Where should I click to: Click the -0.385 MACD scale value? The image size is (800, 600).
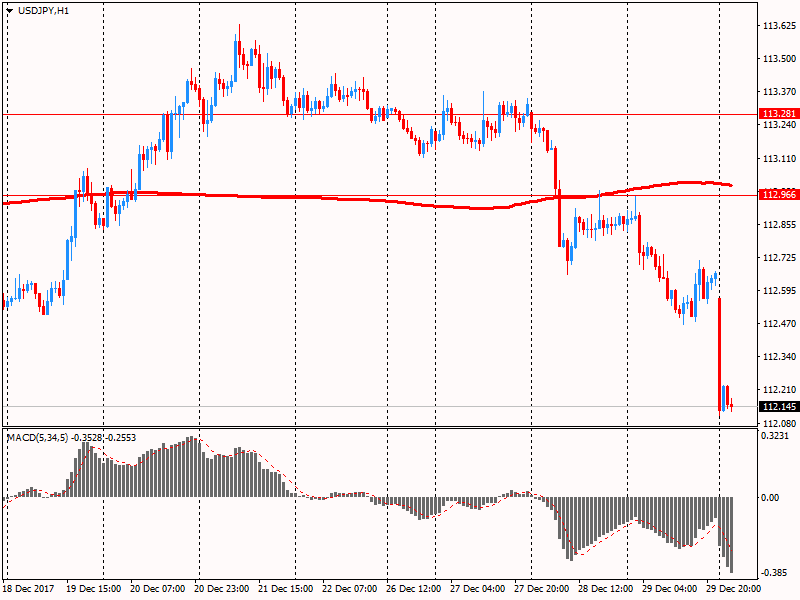773,572
